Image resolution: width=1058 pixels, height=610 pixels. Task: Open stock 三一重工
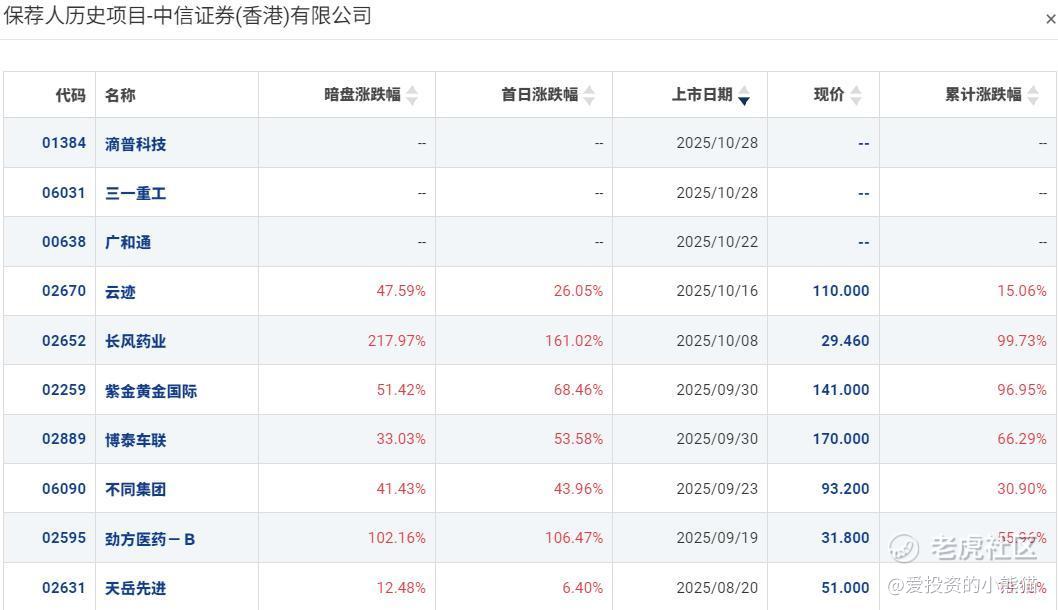pyautogui.click(x=136, y=193)
